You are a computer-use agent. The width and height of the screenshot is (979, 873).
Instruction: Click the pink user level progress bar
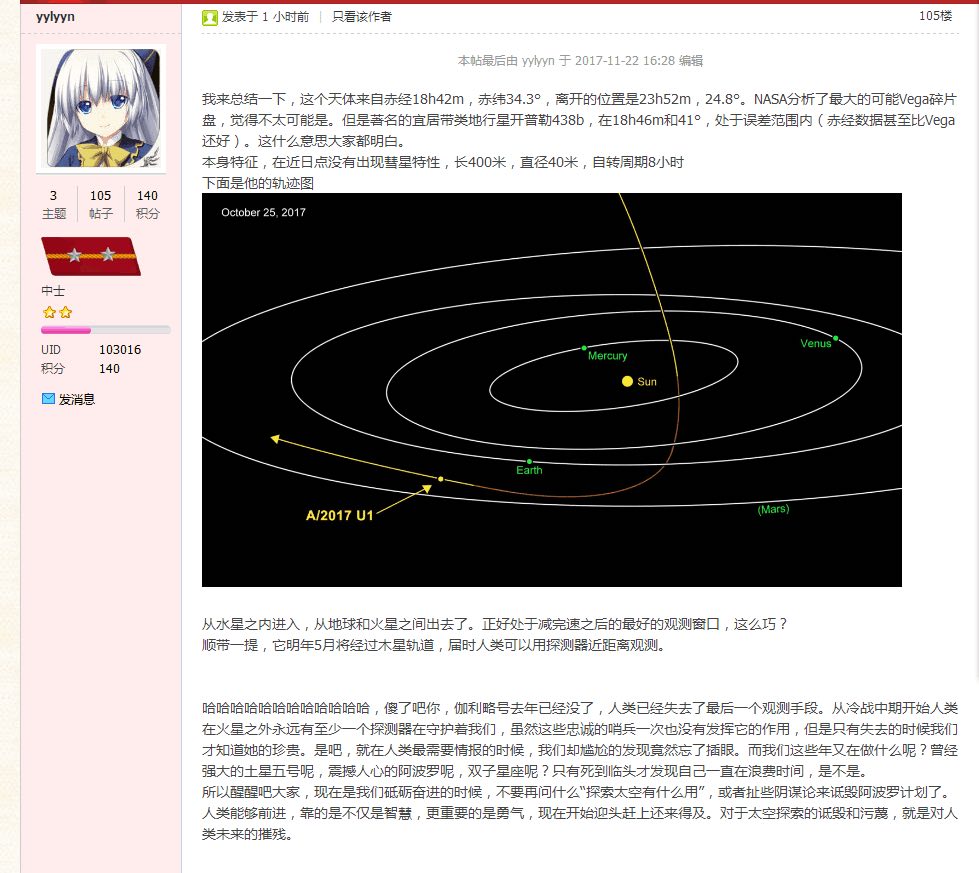(105, 329)
